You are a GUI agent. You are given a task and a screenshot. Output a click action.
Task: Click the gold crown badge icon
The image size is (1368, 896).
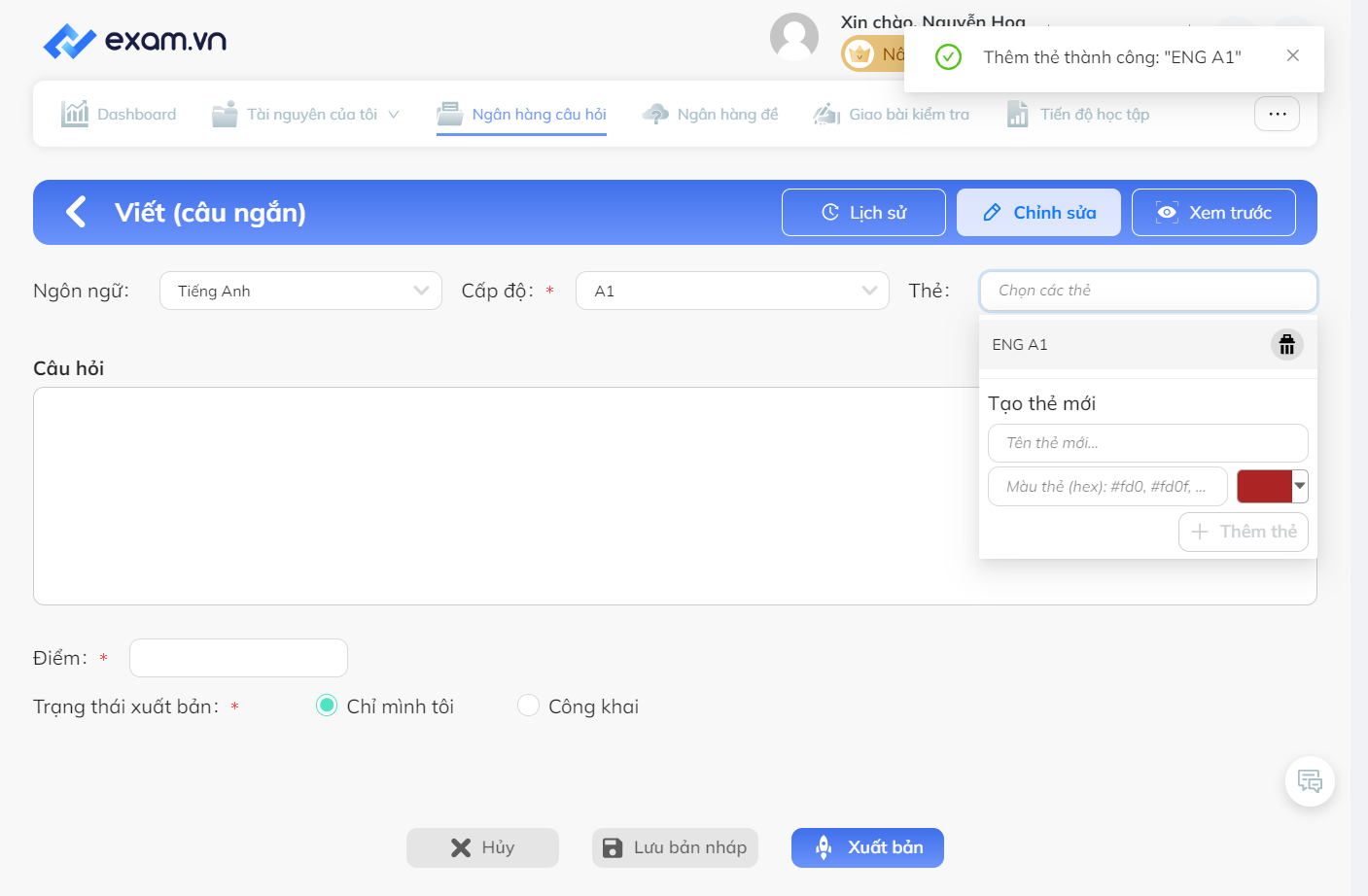[859, 54]
